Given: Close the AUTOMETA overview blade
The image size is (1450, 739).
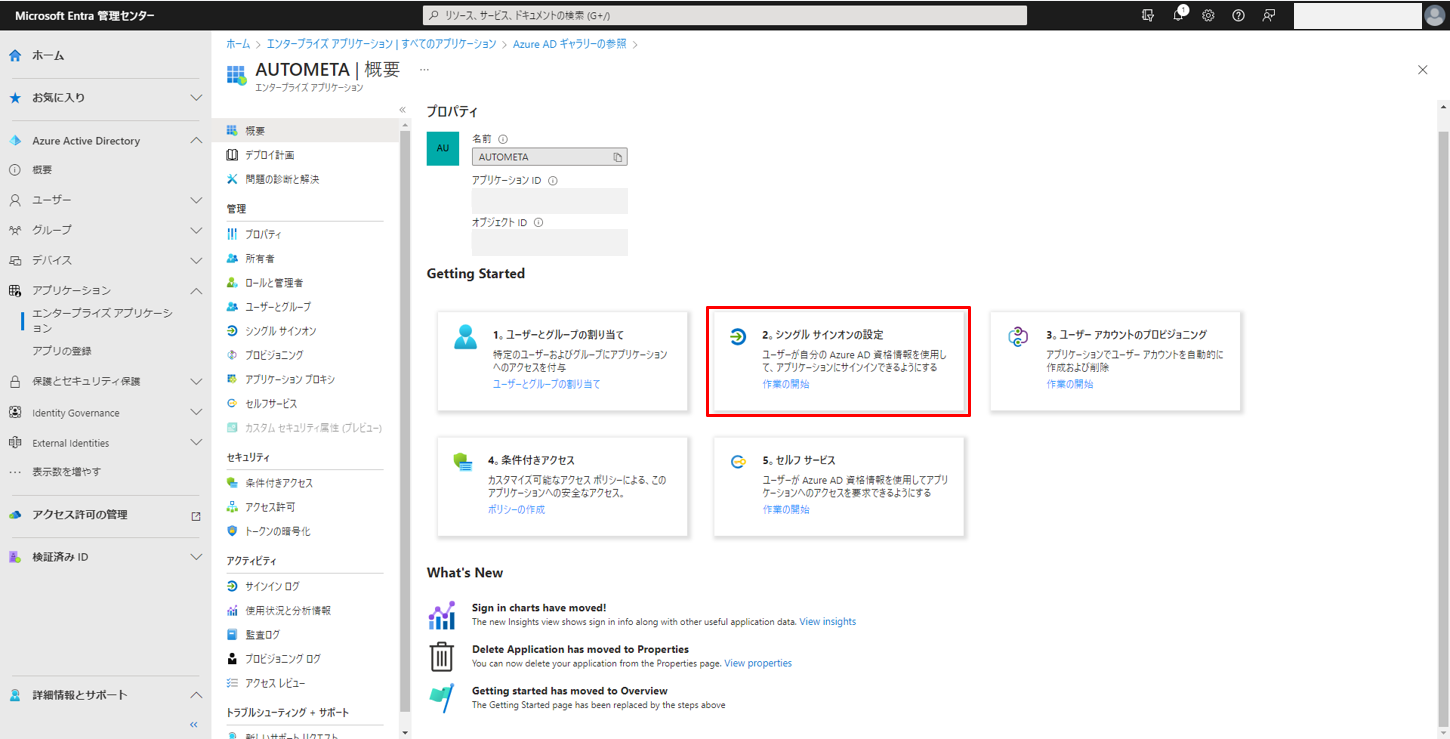Looking at the screenshot, I should pyautogui.click(x=1423, y=69).
